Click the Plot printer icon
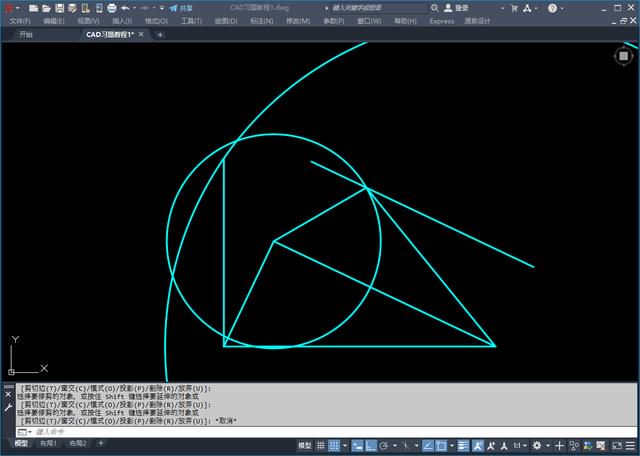This screenshot has height=456, width=640. 112,8
